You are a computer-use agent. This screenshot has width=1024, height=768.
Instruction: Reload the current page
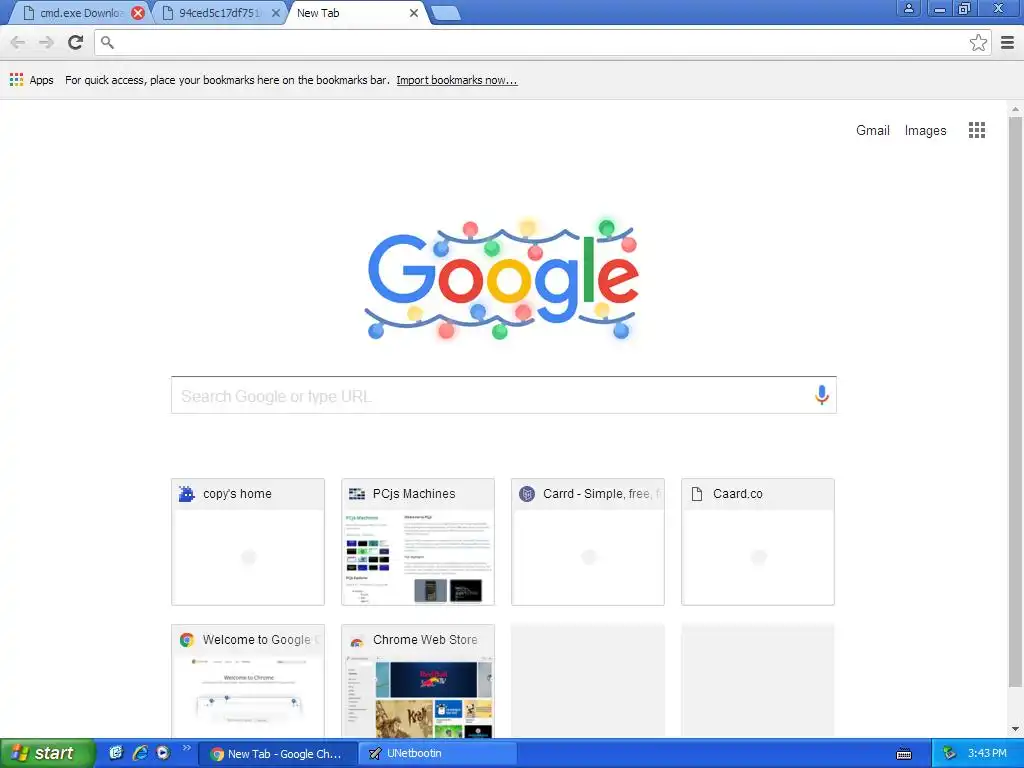click(76, 42)
